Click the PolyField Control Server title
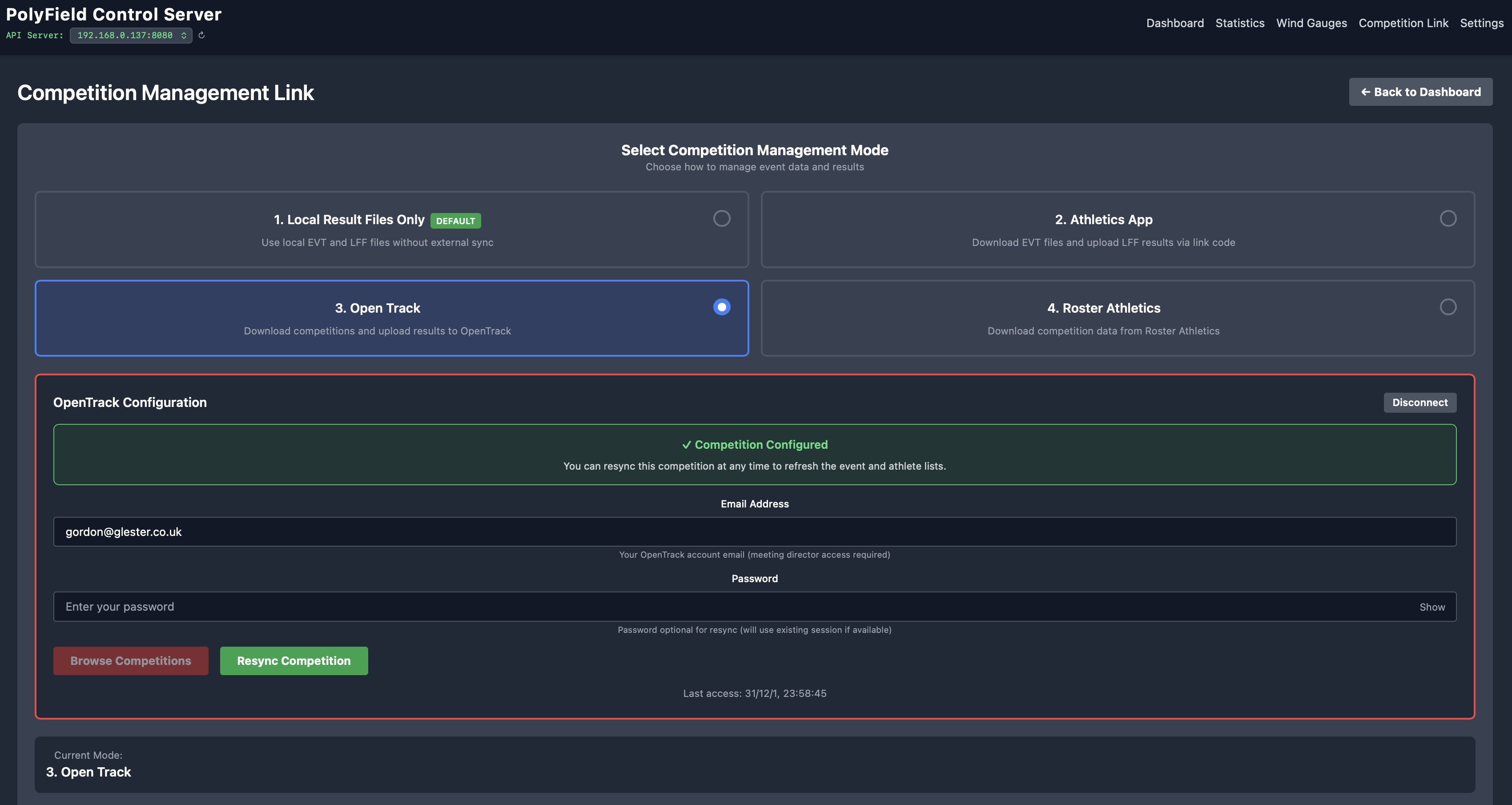The width and height of the screenshot is (1512, 805). tap(113, 14)
